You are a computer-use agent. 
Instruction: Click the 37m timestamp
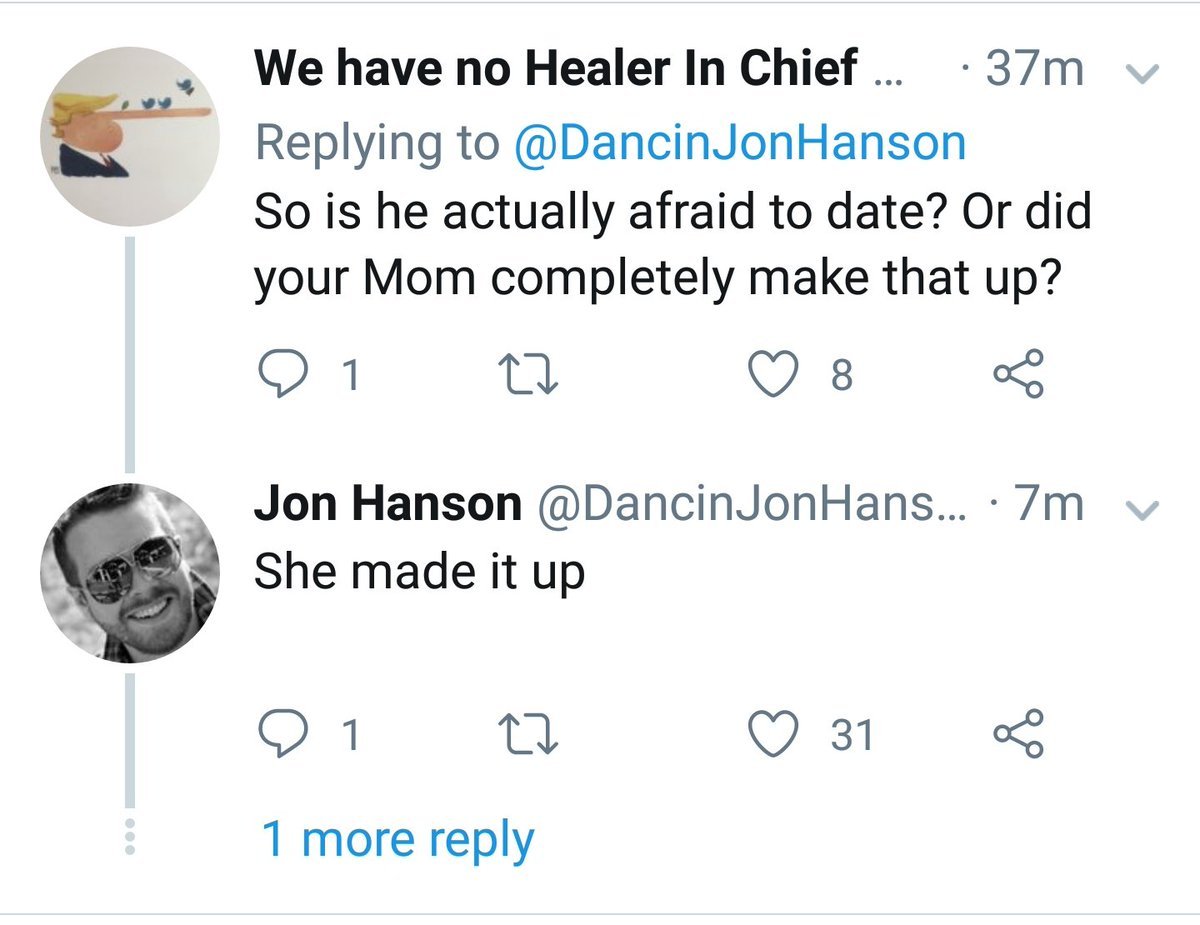point(1032,70)
